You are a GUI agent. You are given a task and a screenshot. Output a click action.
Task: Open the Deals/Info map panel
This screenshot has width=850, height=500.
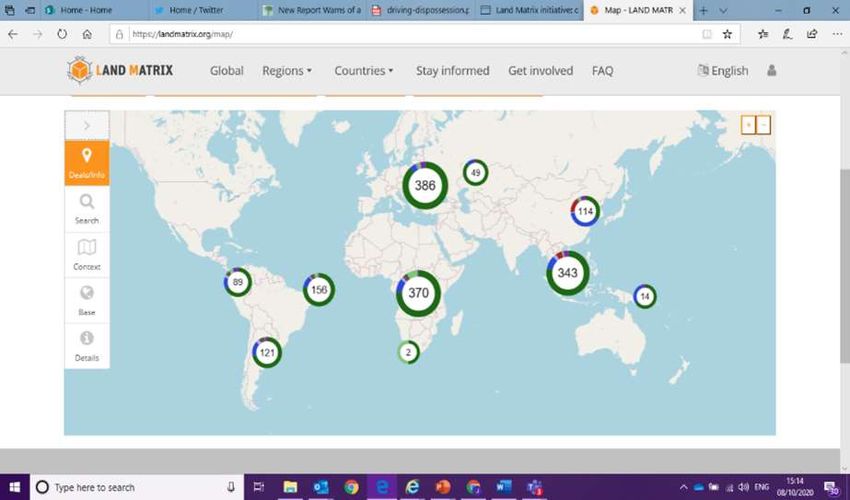pyautogui.click(x=87, y=163)
